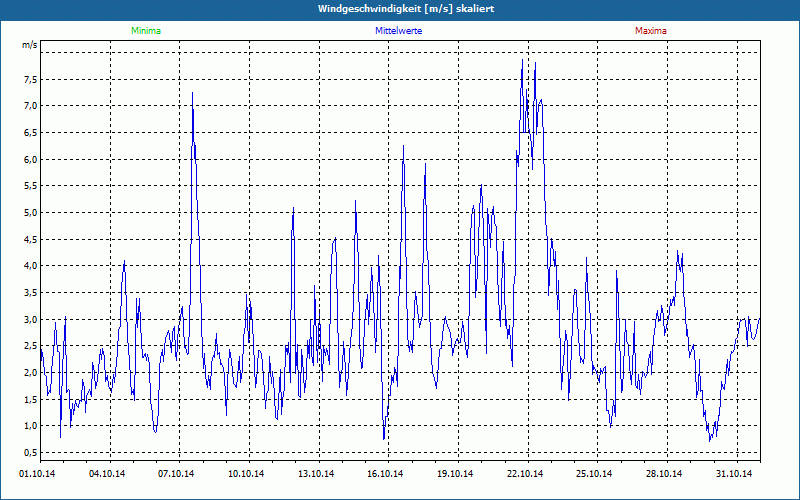This screenshot has width=800, height=500.
Task: Select the 31.10.14 date label
Action: pyautogui.click(x=733, y=474)
